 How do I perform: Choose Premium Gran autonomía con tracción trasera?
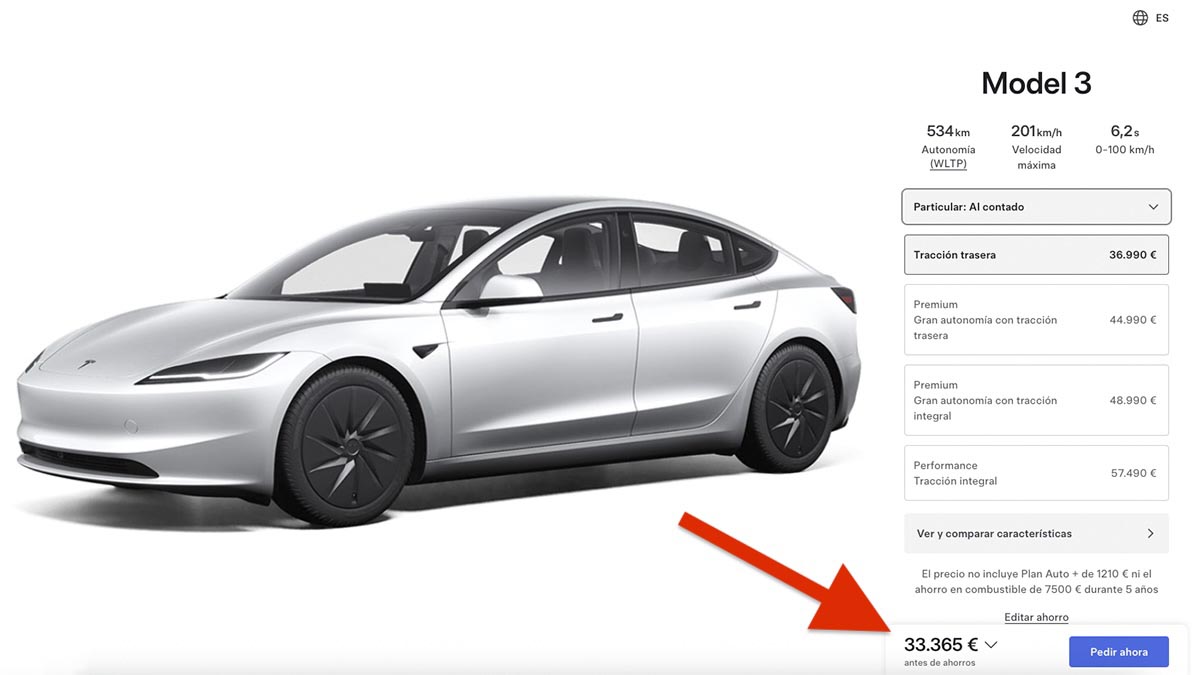click(x=1036, y=320)
